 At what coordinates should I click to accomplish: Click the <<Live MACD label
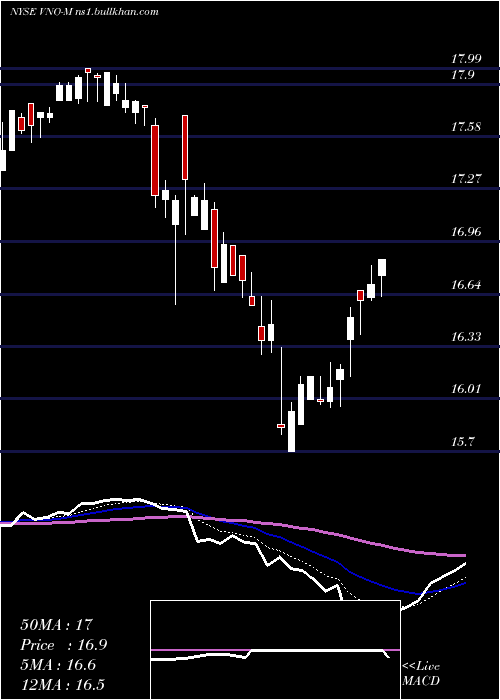(421, 673)
